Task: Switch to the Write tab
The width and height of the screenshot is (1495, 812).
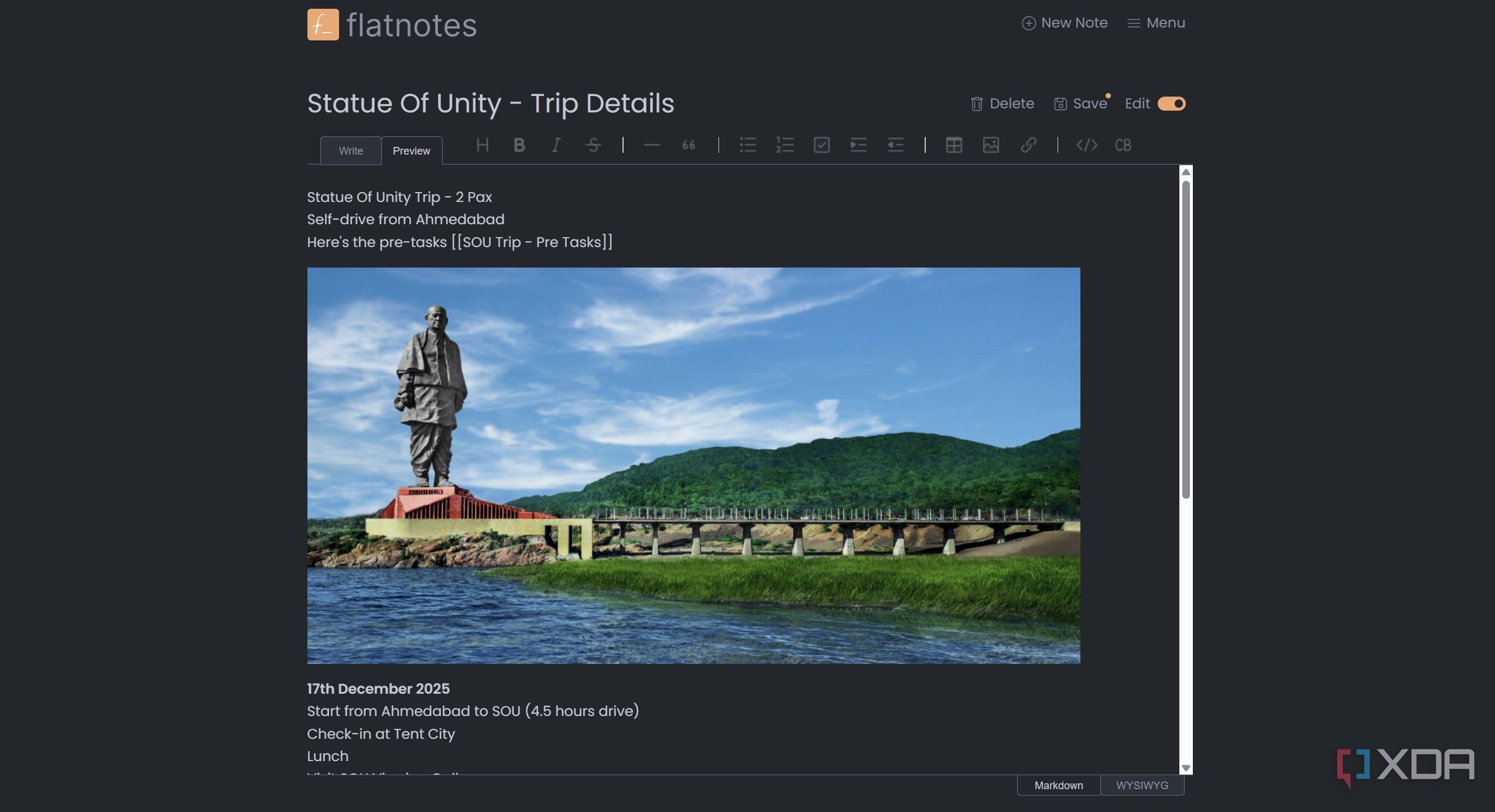Action: click(351, 151)
